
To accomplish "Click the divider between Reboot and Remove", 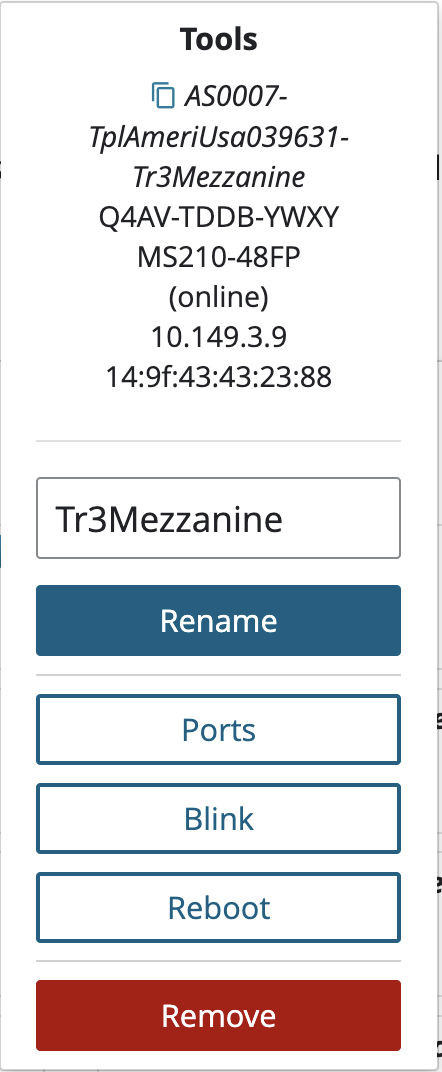I will click(x=219, y=961).
